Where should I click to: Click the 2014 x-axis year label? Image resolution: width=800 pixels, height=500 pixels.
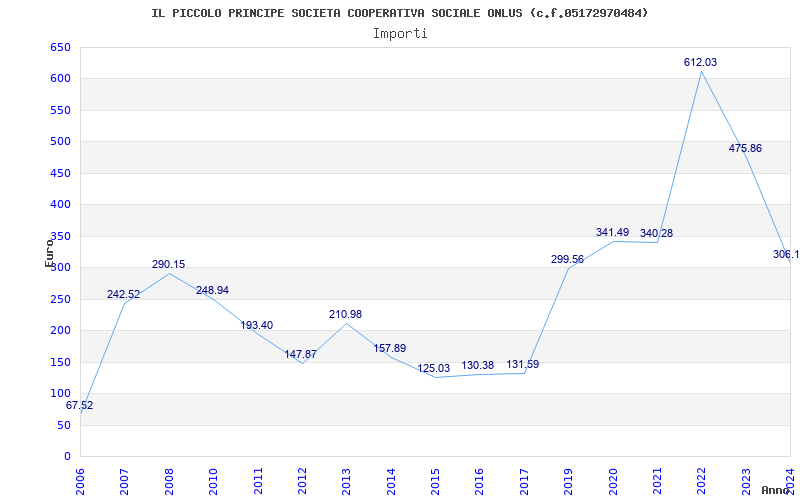[391, 481]
